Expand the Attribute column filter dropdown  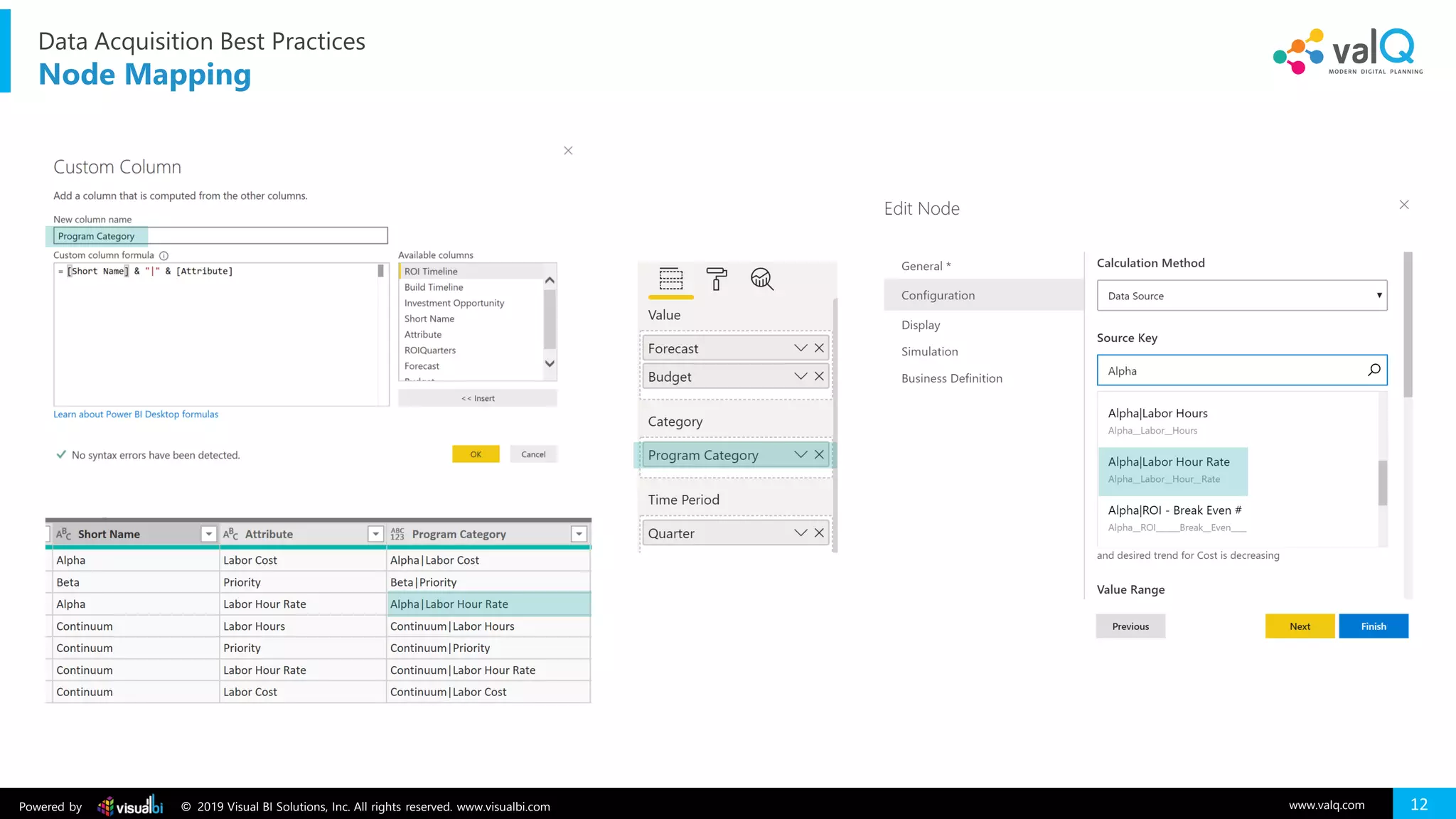point(375,535)
